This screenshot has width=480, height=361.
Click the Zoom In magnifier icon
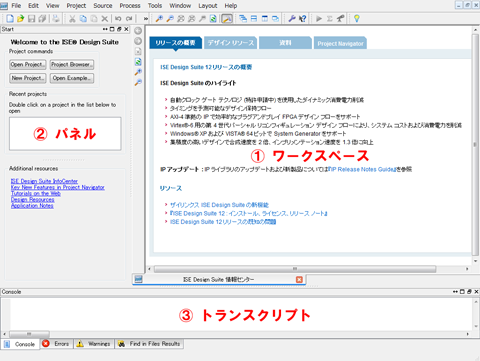click(159, 19)
